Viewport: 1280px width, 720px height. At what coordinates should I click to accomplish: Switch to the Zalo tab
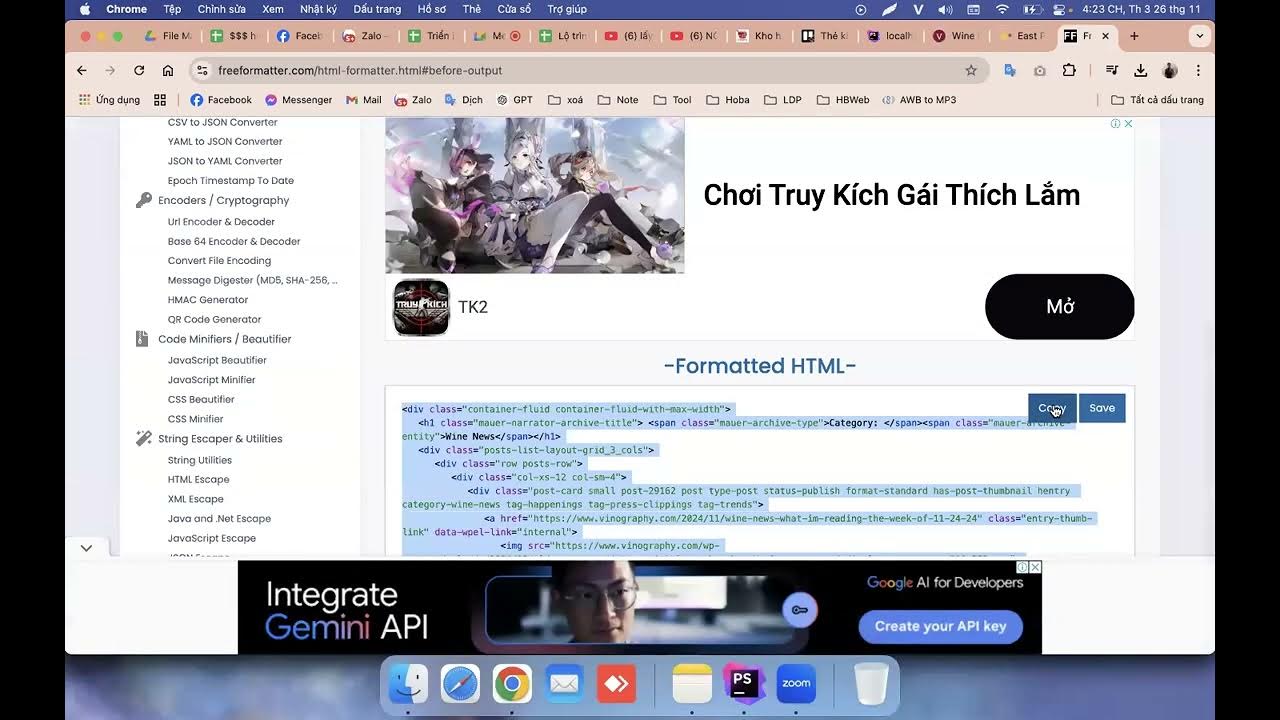367,36
